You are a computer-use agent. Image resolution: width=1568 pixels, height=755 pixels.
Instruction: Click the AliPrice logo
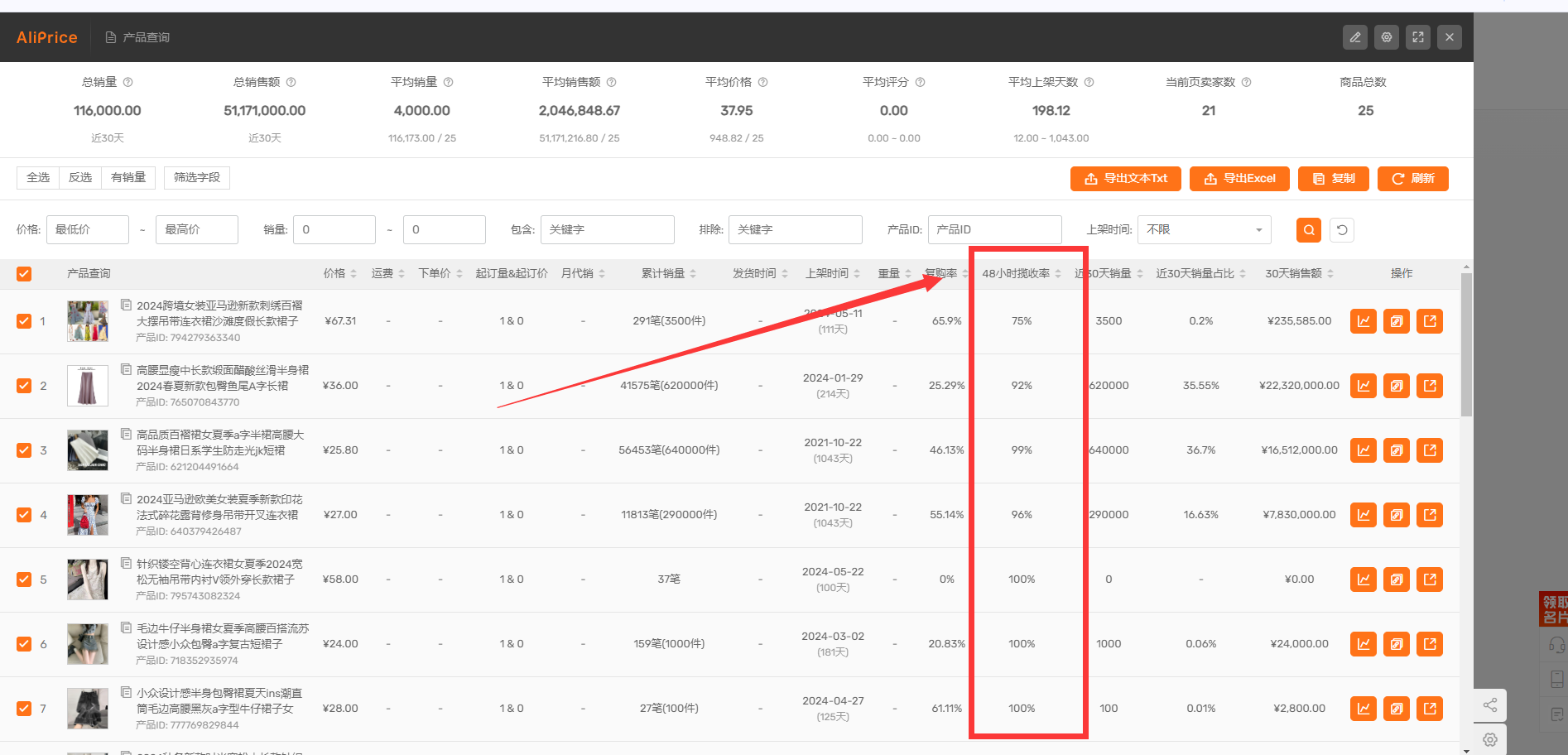47,37
